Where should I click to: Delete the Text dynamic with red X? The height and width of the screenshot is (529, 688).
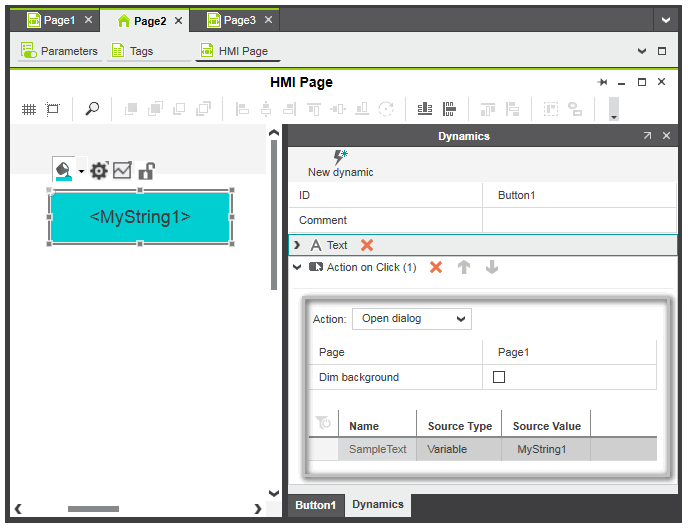[367, 245]
